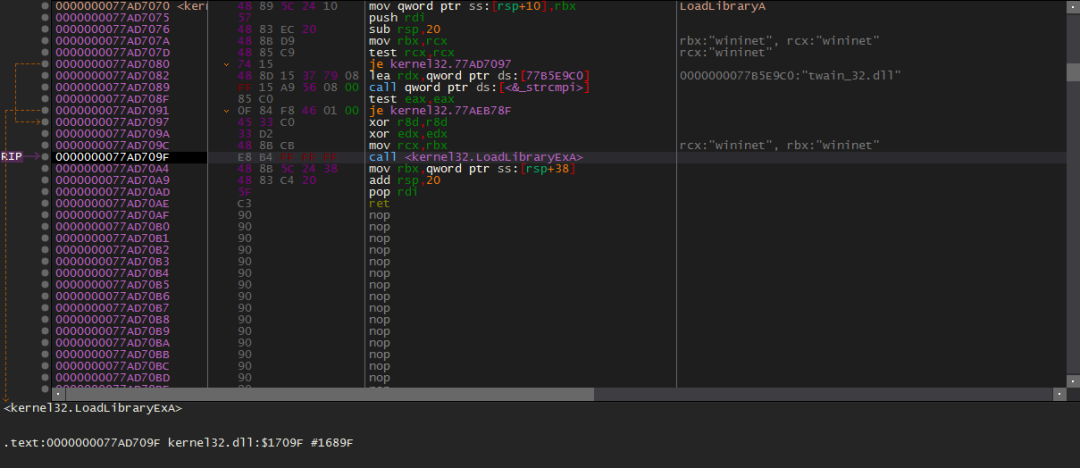The height and width of the screenshot is (468, 1080).
Task: Click the RIP marker label
Action: point(11,157)
